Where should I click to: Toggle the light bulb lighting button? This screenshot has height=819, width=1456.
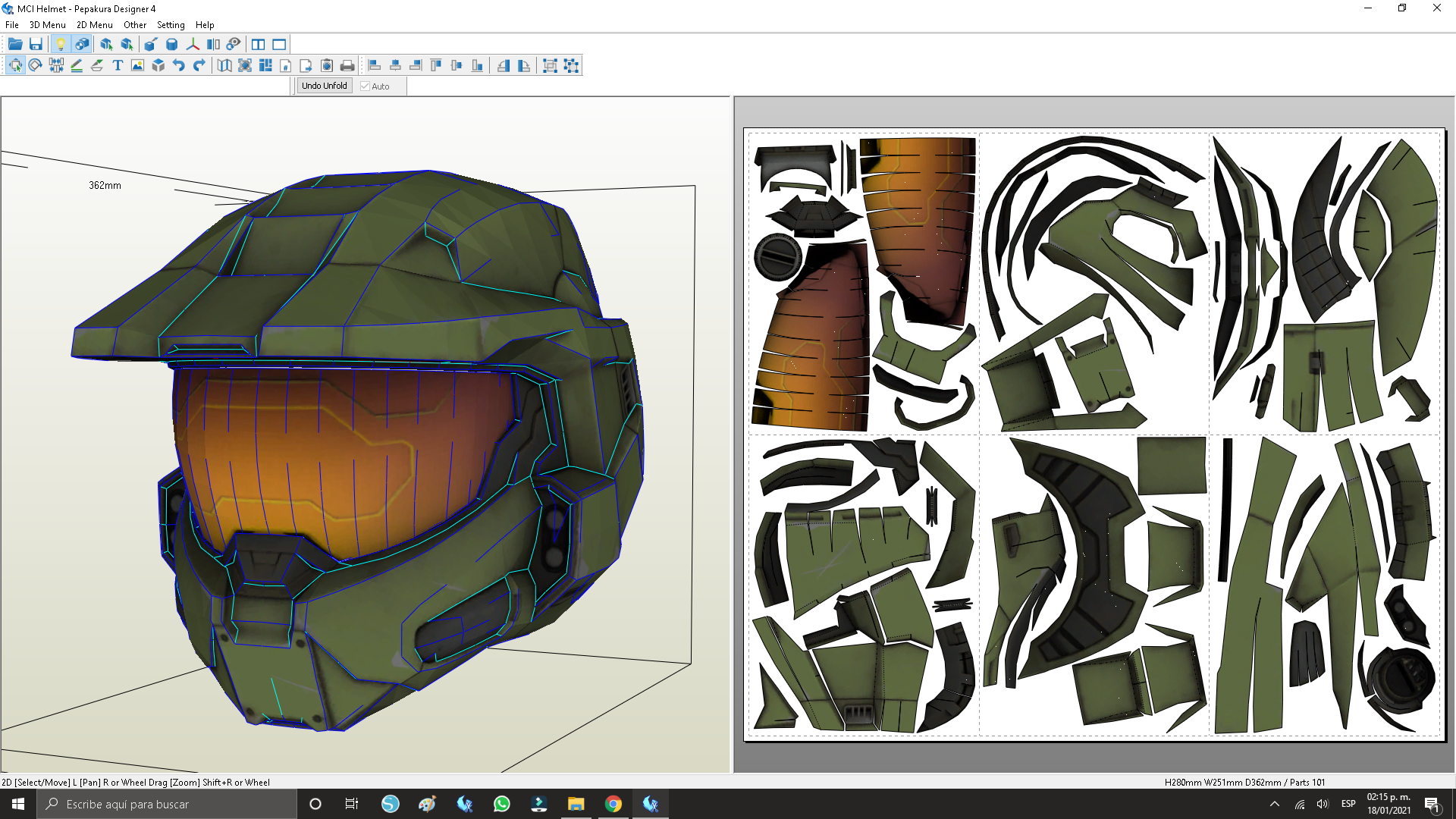coord(61,44)
